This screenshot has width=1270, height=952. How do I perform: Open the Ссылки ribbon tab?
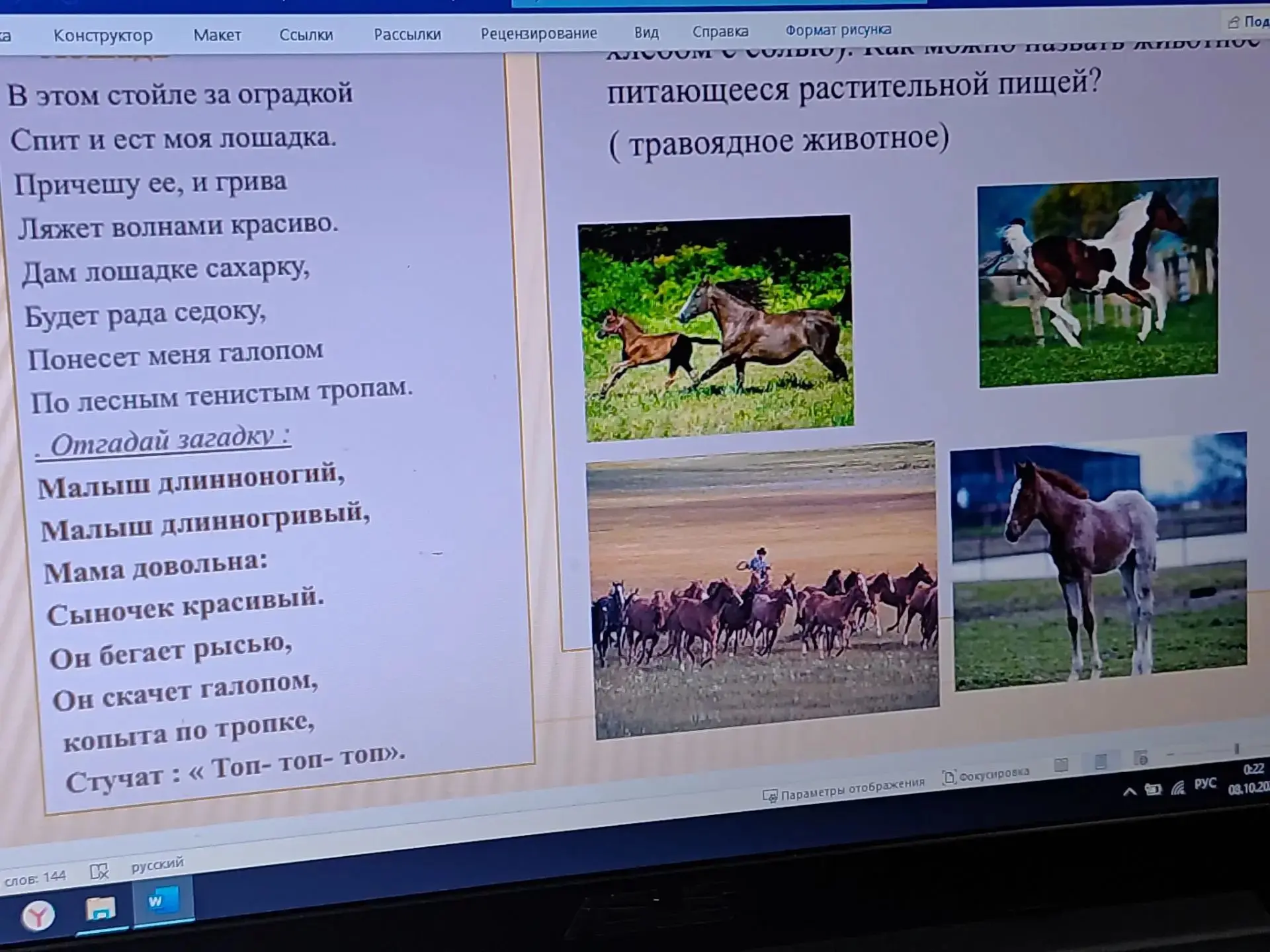tap(306, 34)
